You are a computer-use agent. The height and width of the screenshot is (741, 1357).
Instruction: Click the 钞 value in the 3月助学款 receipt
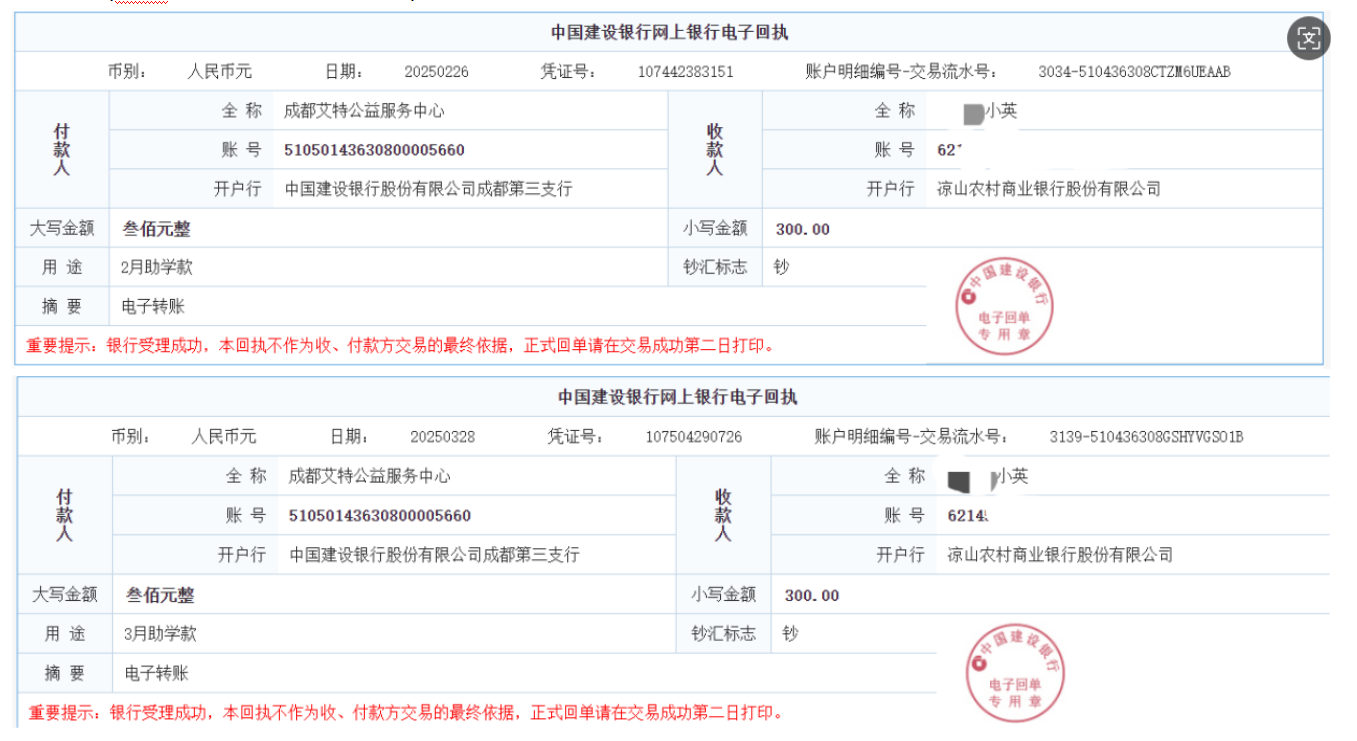(791, 633)
